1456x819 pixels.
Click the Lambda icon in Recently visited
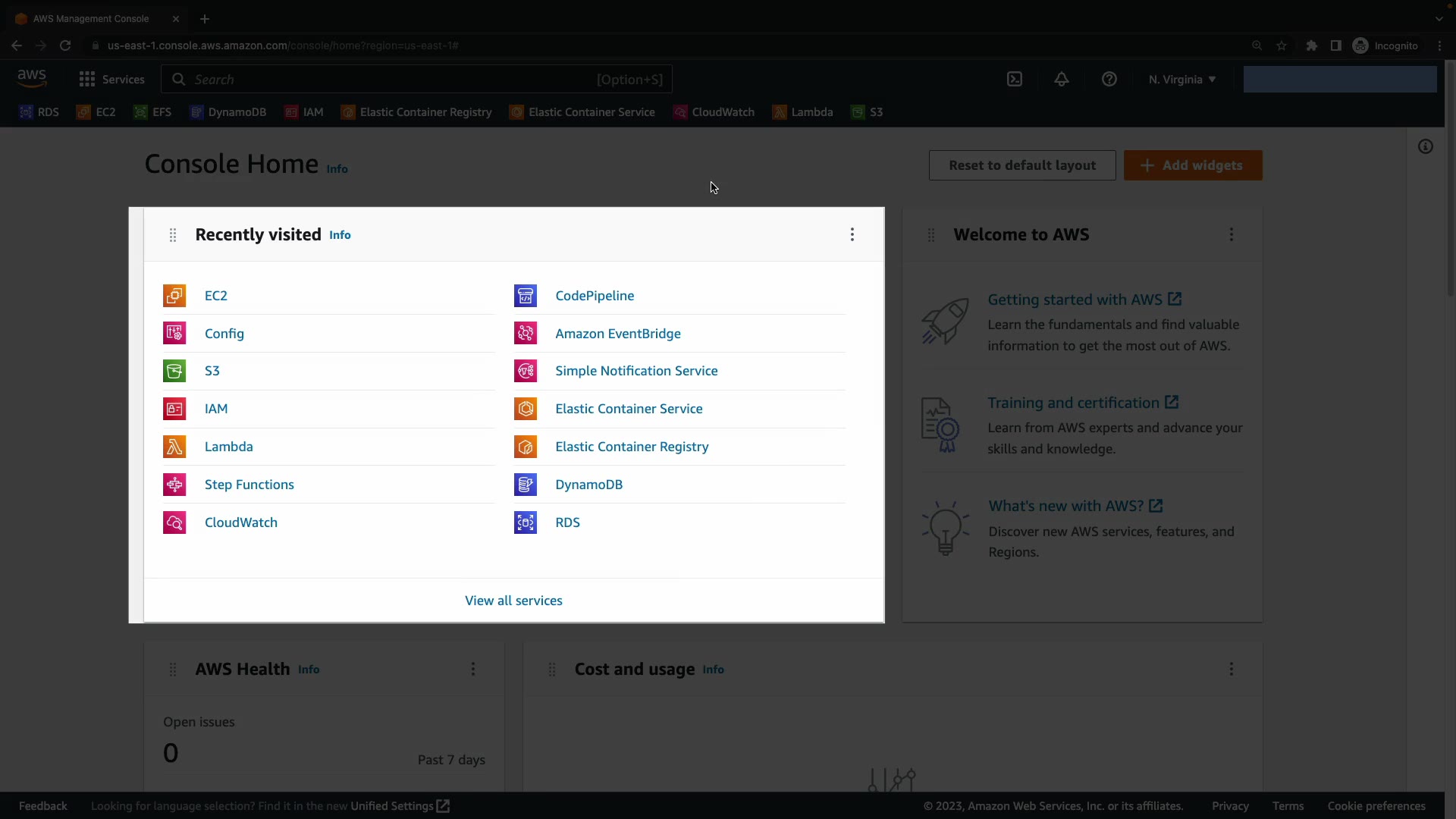[x=174, y=447]
